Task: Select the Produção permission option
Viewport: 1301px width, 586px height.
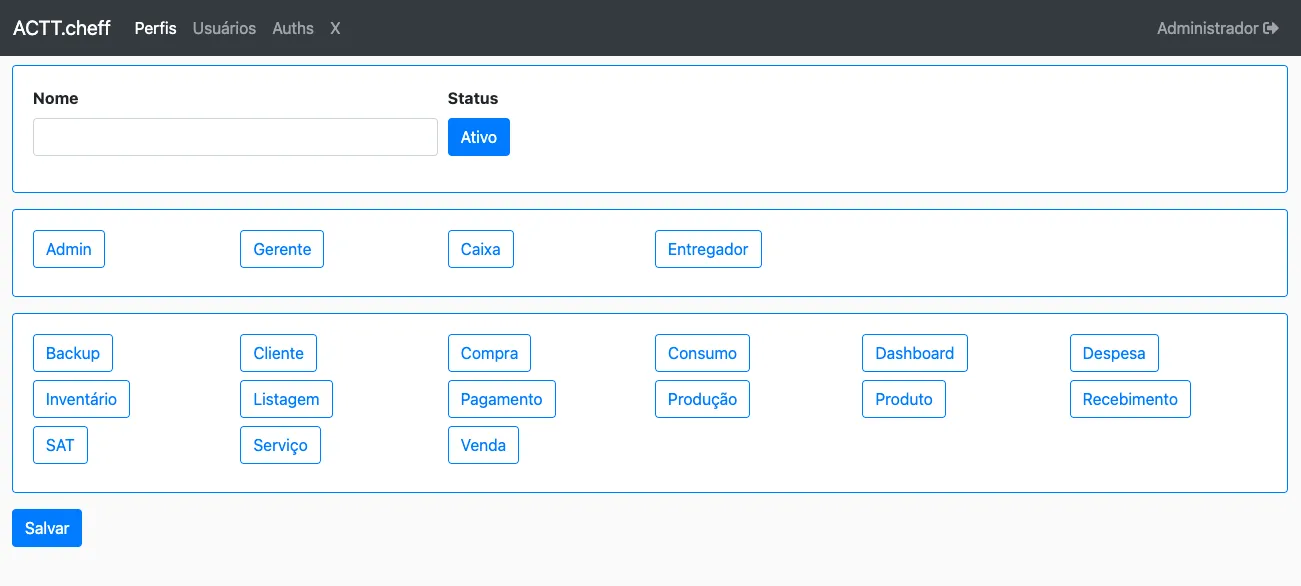Action: [702, 399]
